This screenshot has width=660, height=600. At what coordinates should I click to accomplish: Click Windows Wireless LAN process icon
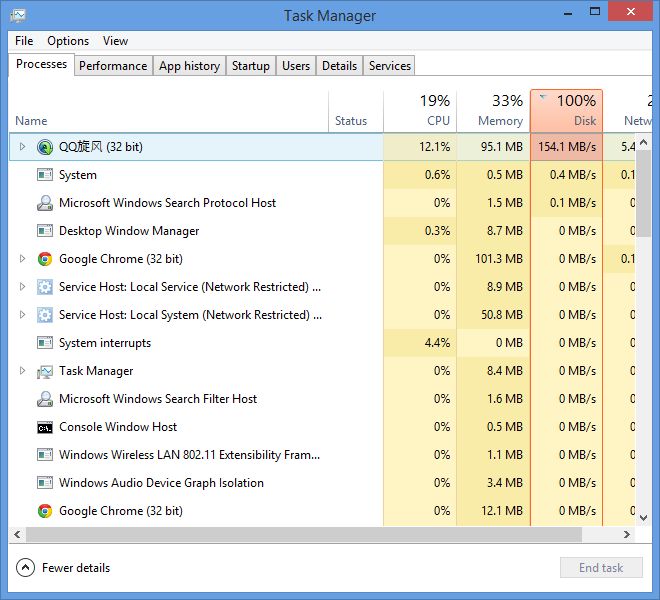[45, 455]
